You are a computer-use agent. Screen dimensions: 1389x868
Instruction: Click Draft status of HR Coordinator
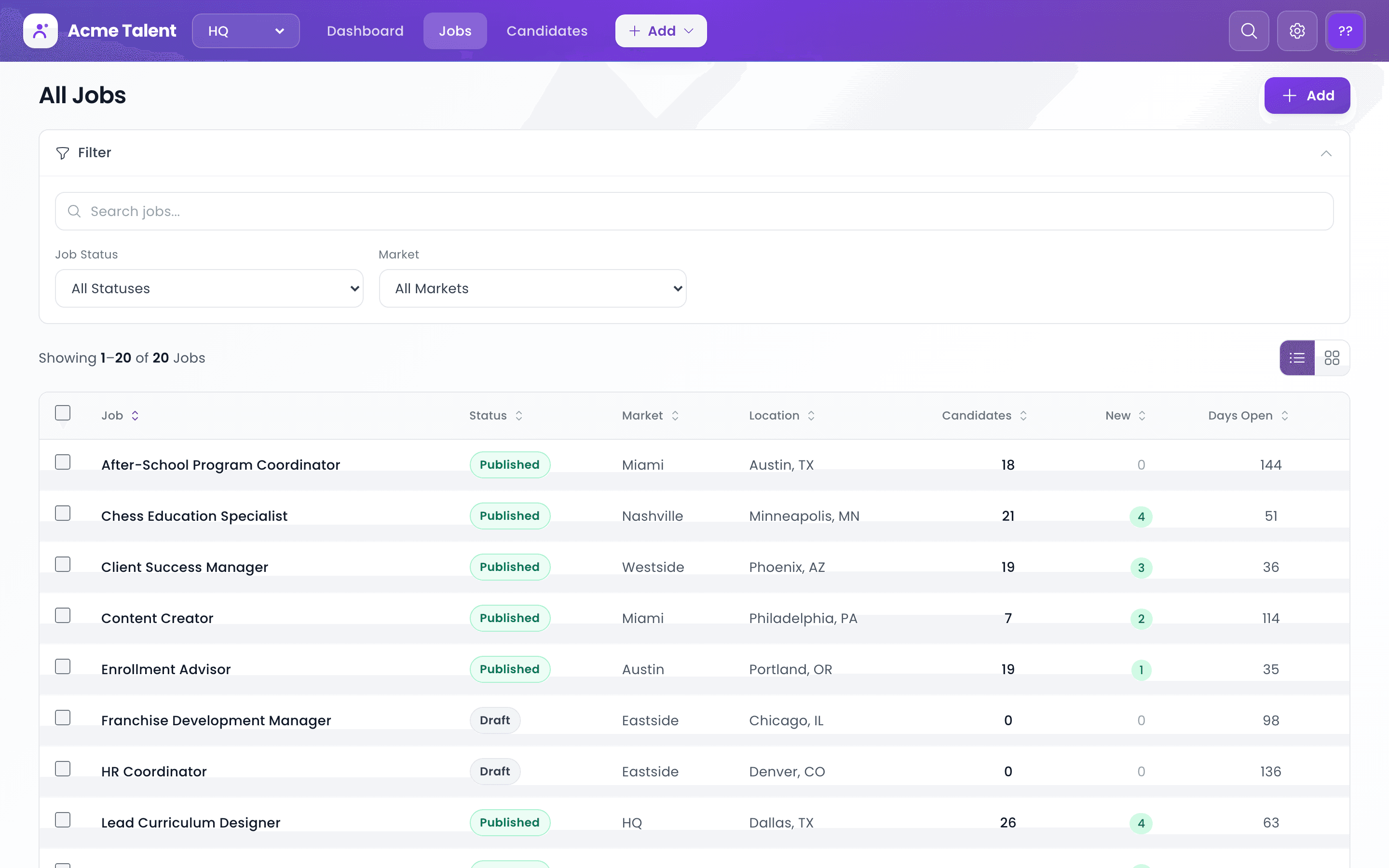tap(495, 772)
